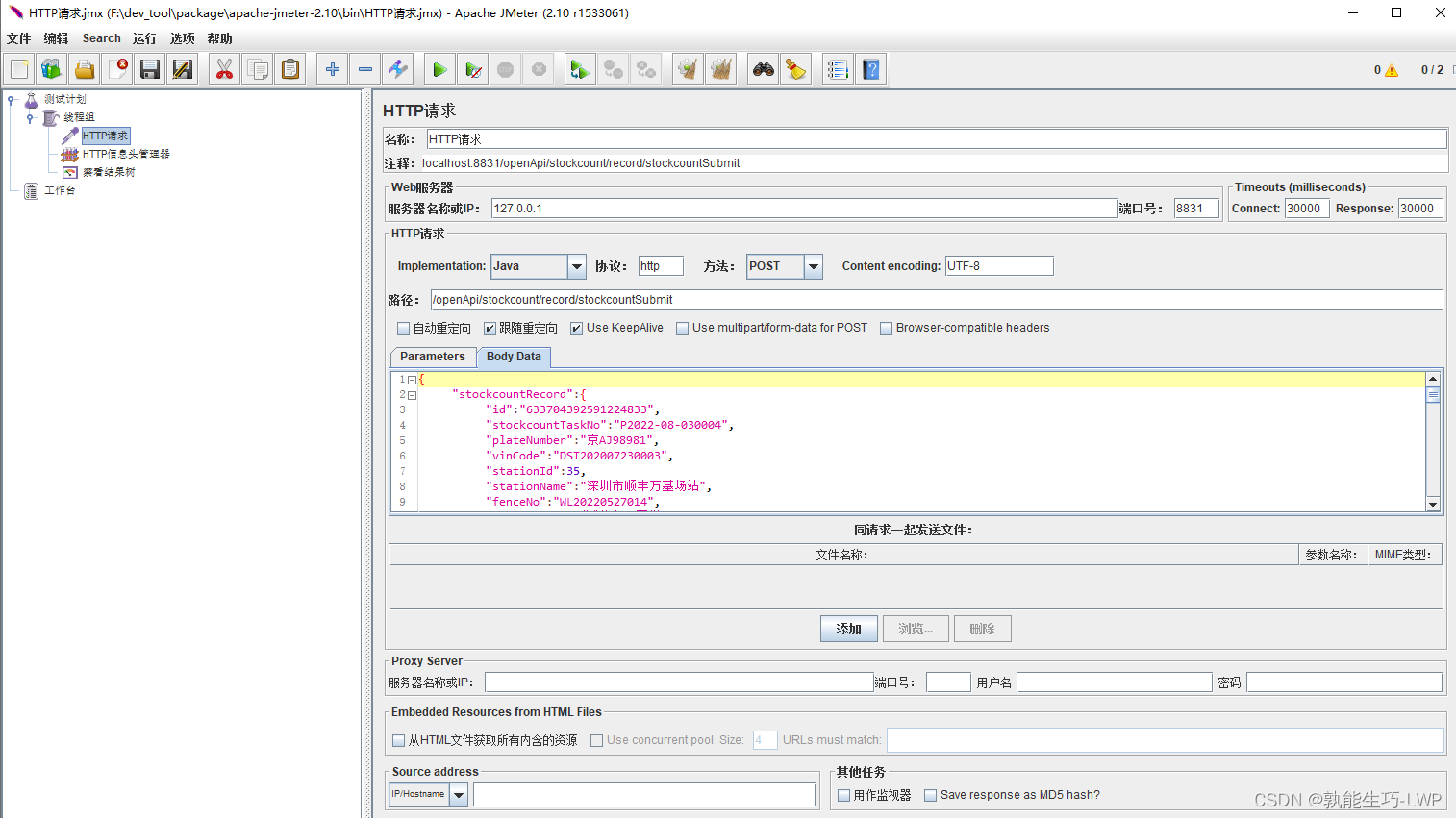Check Save response as MD5 hash

[930, 796]
